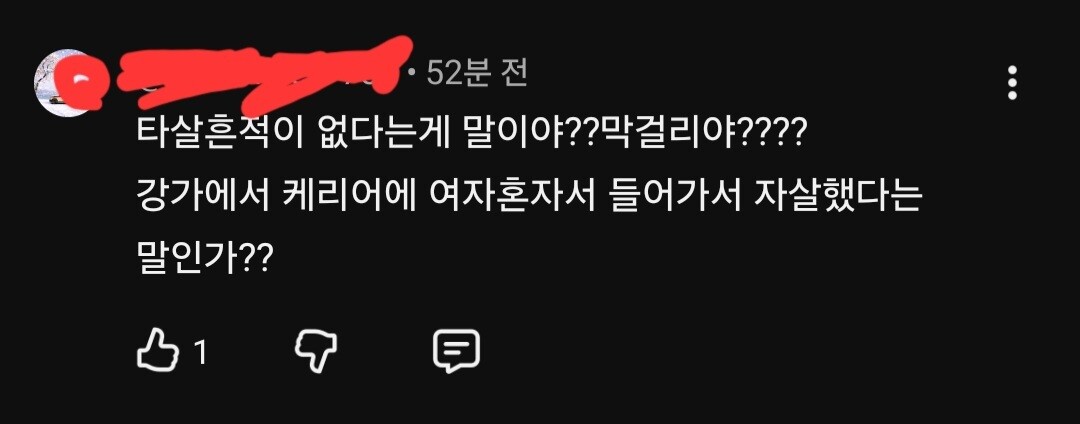
Task: Like the comment with thumbs-up icon
Action: tap(158, 352)
